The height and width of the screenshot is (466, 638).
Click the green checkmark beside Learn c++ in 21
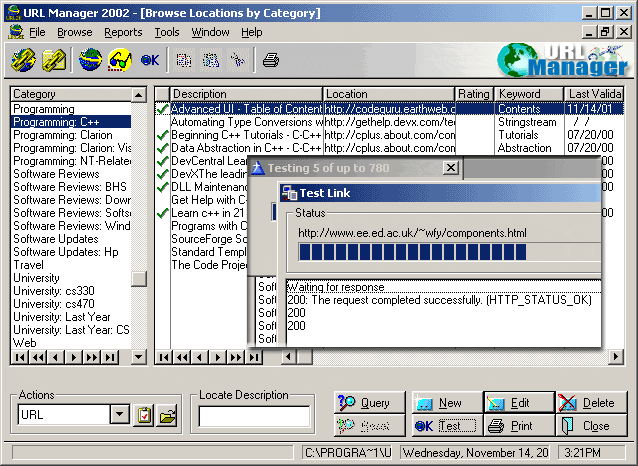(x=163, y=213)
